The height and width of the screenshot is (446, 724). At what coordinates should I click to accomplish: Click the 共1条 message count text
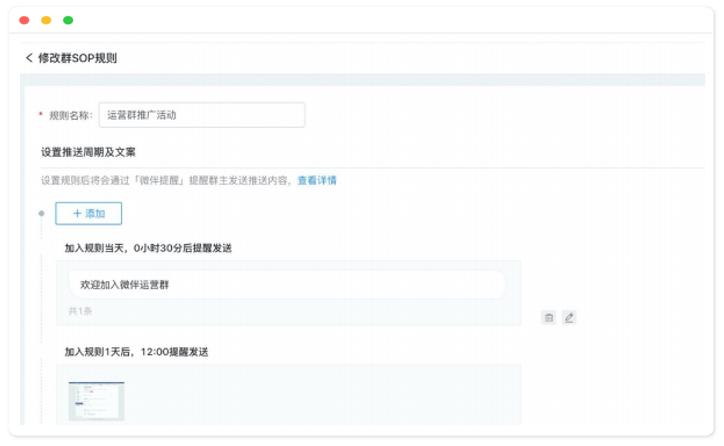(x=80, y=311)
